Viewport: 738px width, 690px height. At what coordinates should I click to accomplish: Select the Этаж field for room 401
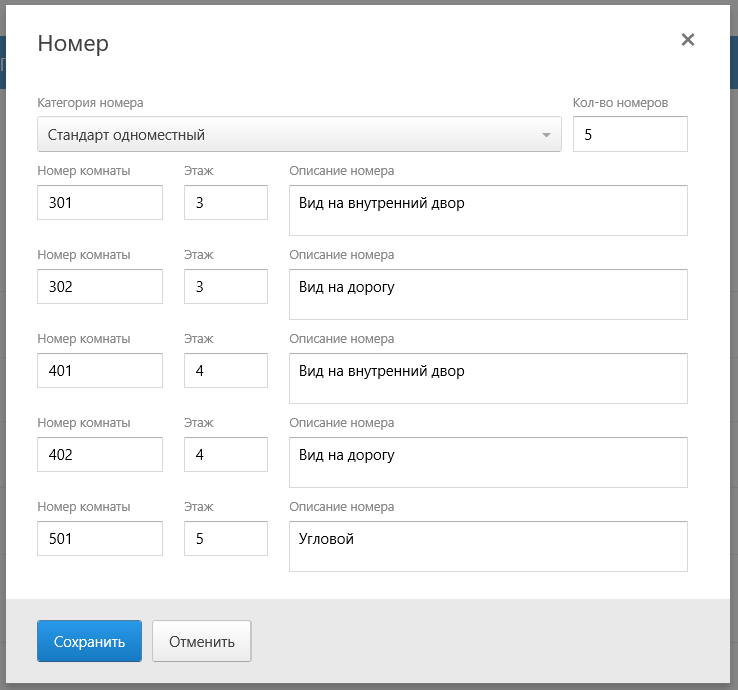point(226,371)
